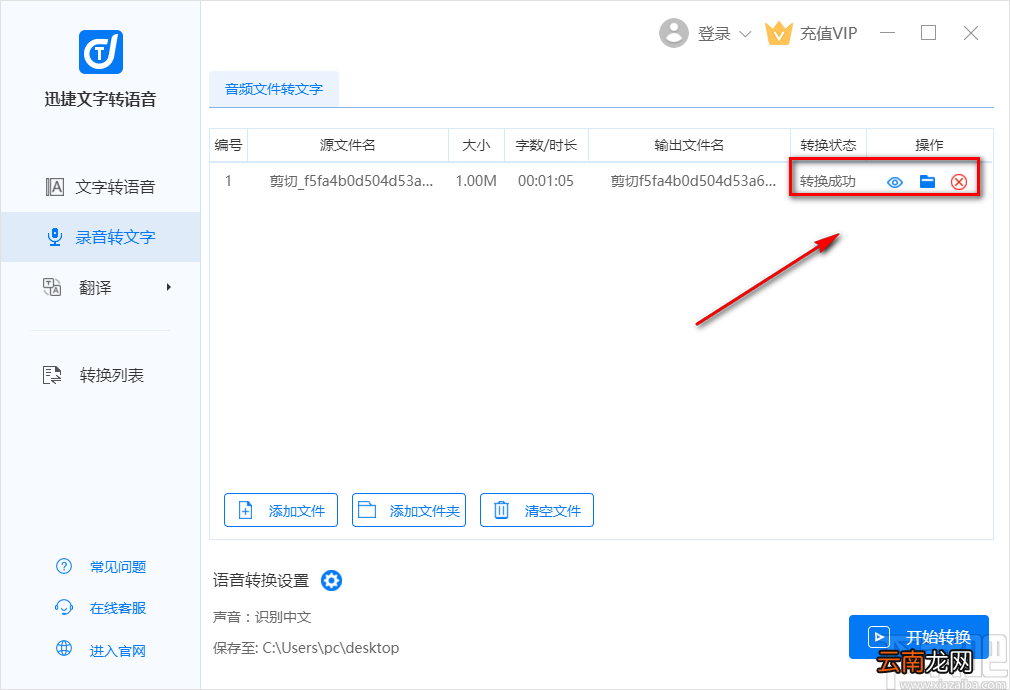
Task: Click the 迅捷文字转语音 app logo
Action: click(x=100, y=52)
